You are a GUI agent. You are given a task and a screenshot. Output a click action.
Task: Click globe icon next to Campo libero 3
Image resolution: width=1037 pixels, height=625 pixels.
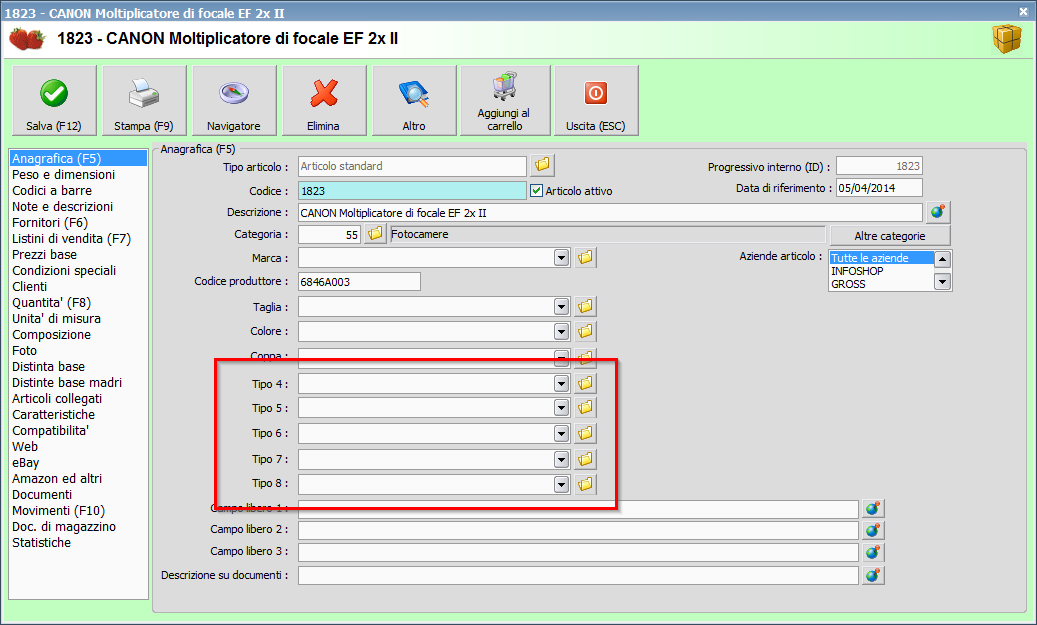(x=873, y=552)
